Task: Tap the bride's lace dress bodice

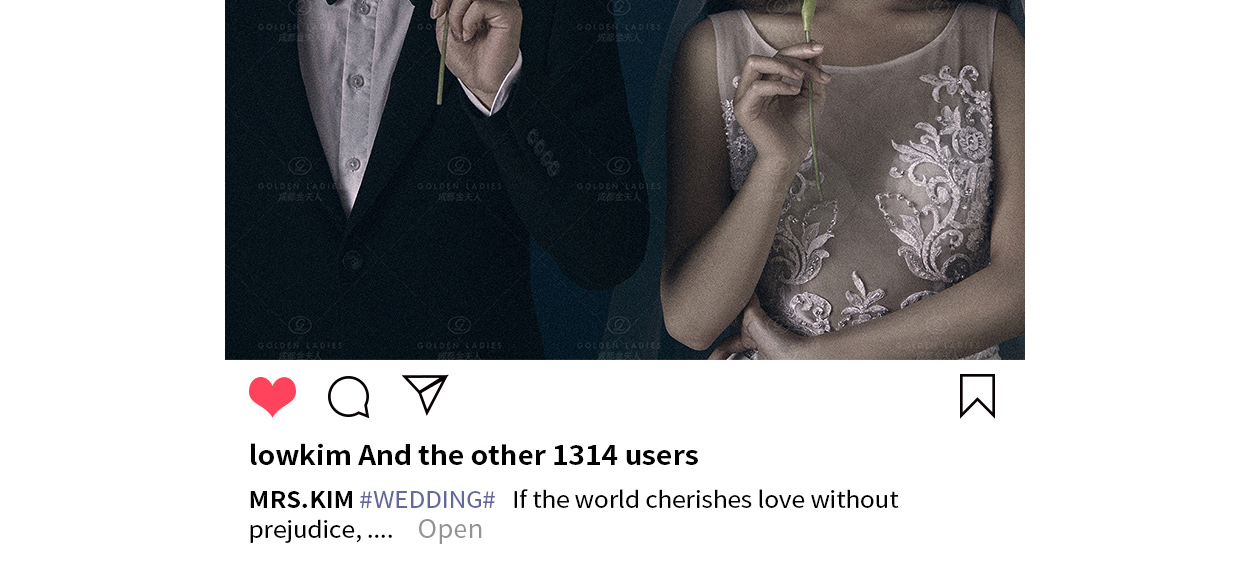Action: [x=860, y=200]
